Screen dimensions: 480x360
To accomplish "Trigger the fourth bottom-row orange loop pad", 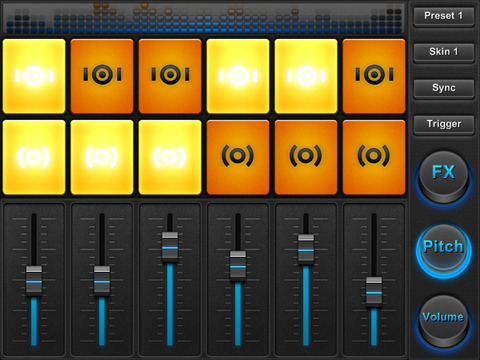I will click(238, 157).
